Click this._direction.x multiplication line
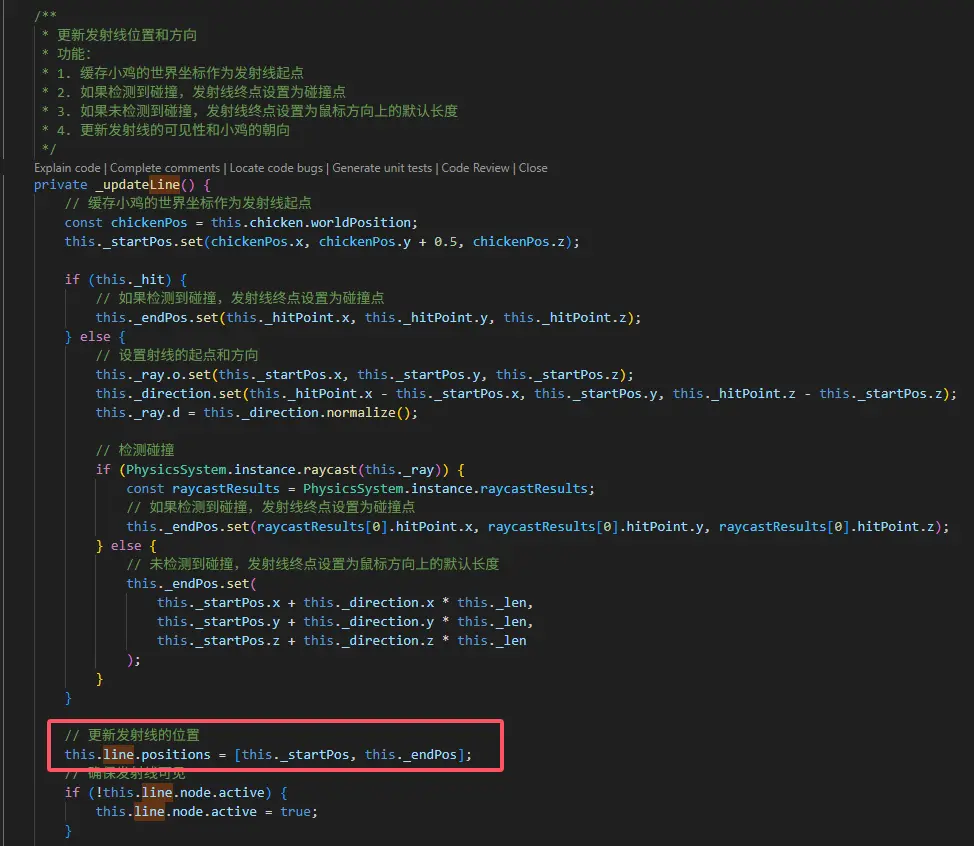 coord(345,603)
